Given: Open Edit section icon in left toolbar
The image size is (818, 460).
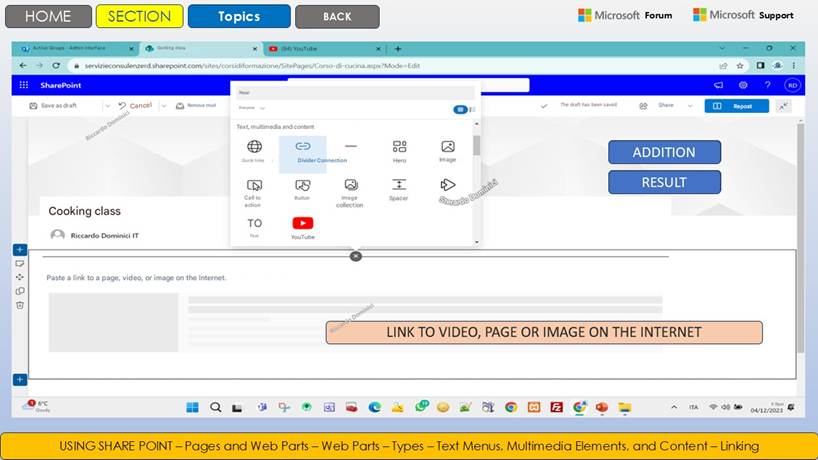Looking at the screenshot, I should pos(20,264).
